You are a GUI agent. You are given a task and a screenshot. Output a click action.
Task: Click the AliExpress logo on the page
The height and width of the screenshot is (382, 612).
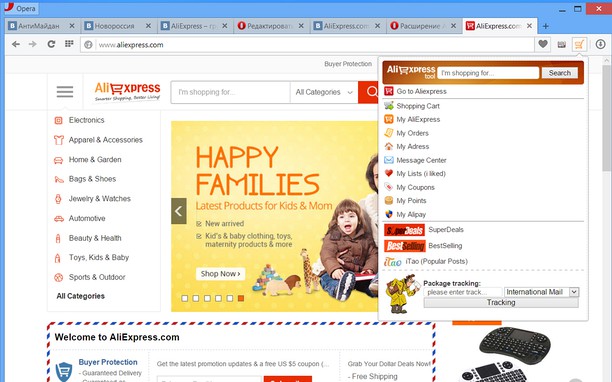pyautogui.click(x=128, y=91)
